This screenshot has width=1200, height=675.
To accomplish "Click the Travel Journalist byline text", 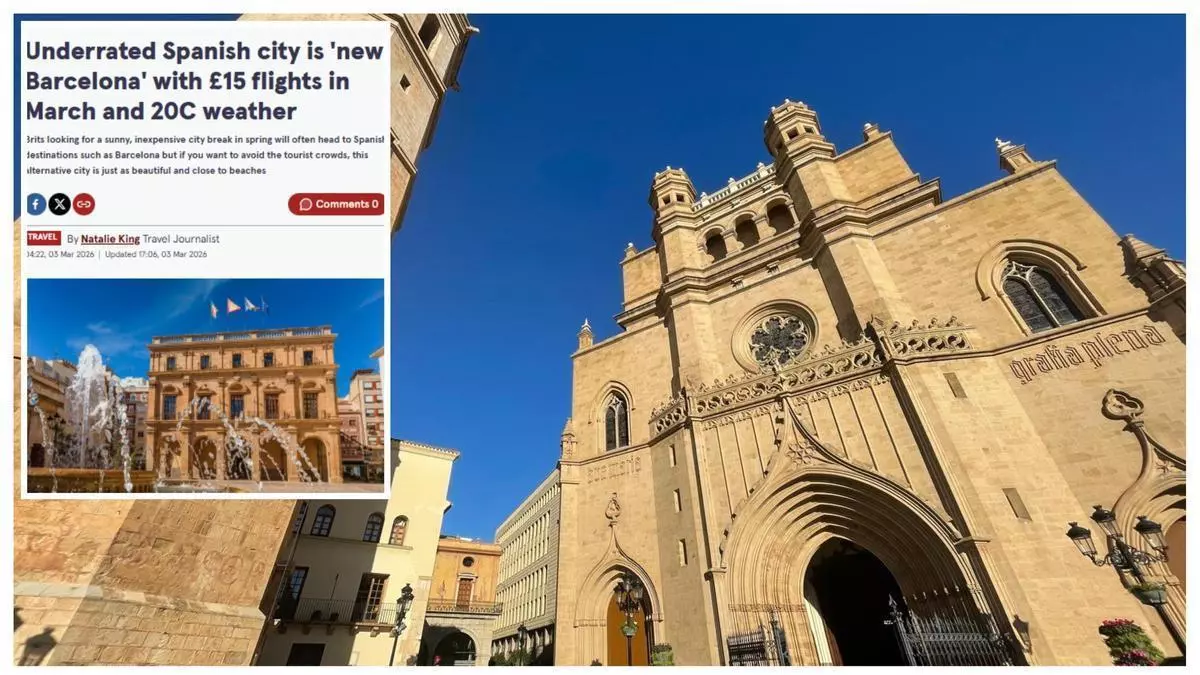I will (x=181, y=239).
